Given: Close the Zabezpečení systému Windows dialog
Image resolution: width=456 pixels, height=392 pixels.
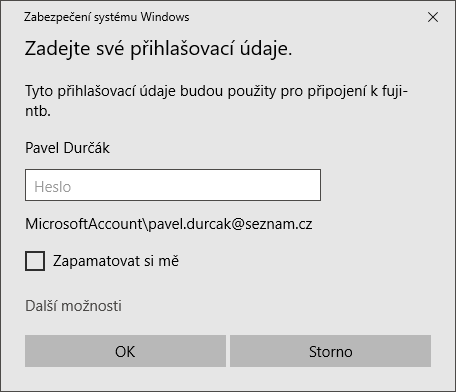Looking at the screenshot, I should [433, 17].
